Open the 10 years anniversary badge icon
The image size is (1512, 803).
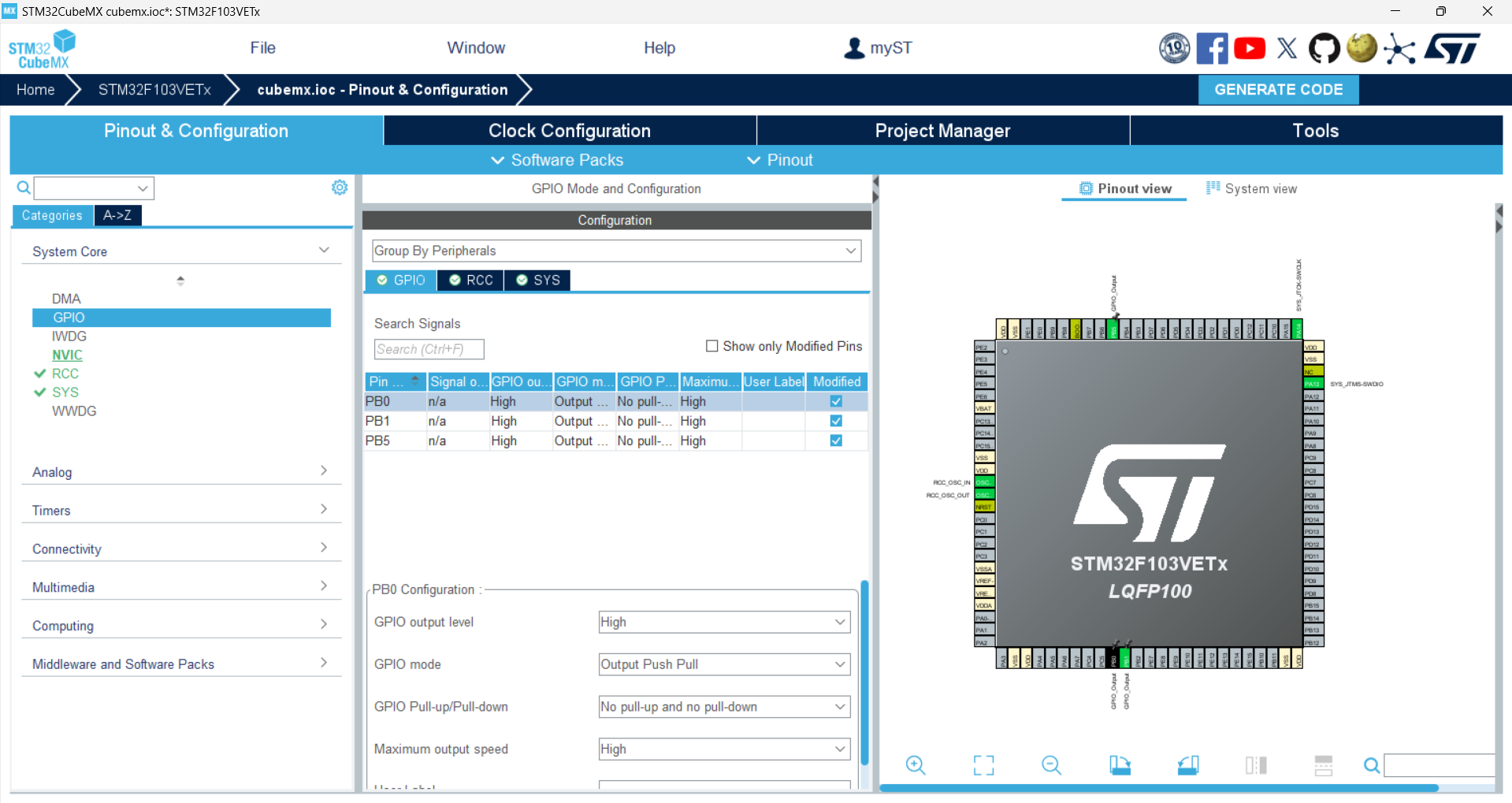1174,48
